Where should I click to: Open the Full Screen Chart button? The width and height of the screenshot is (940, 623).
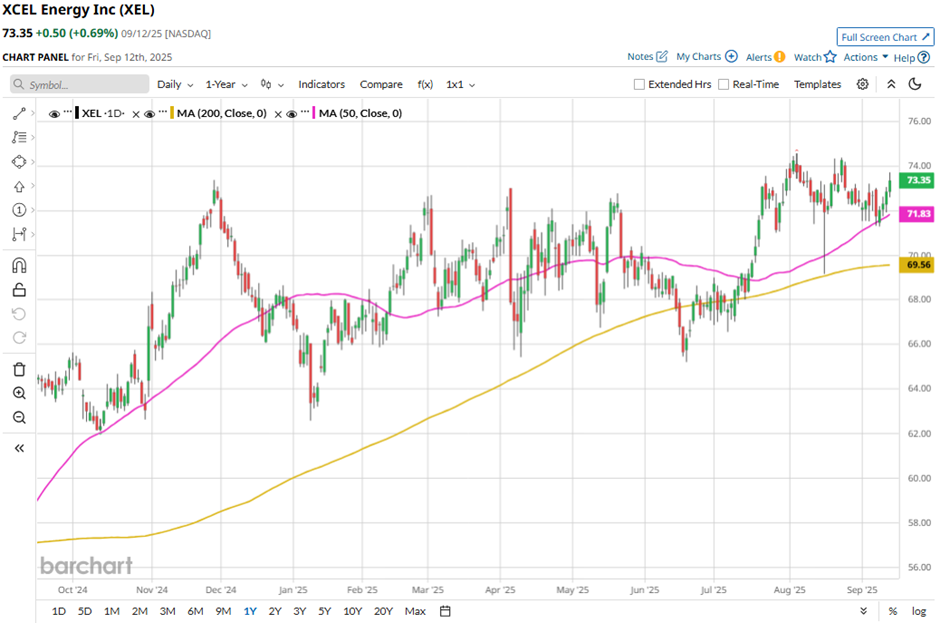(x=885, y=37)
